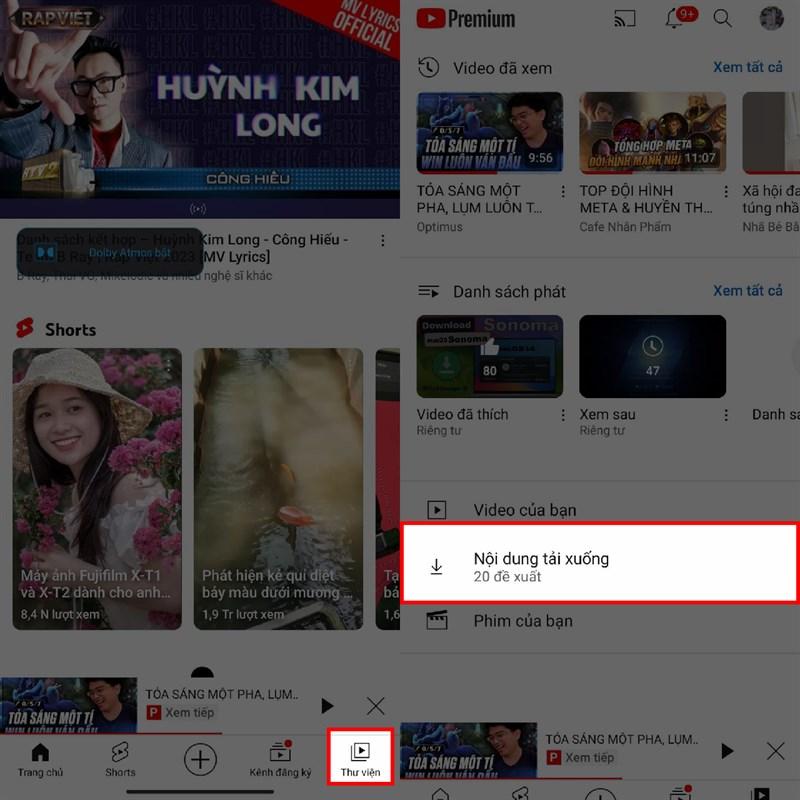
Task: Click the YouTube Premium logo
Action: tap(465, 19)
